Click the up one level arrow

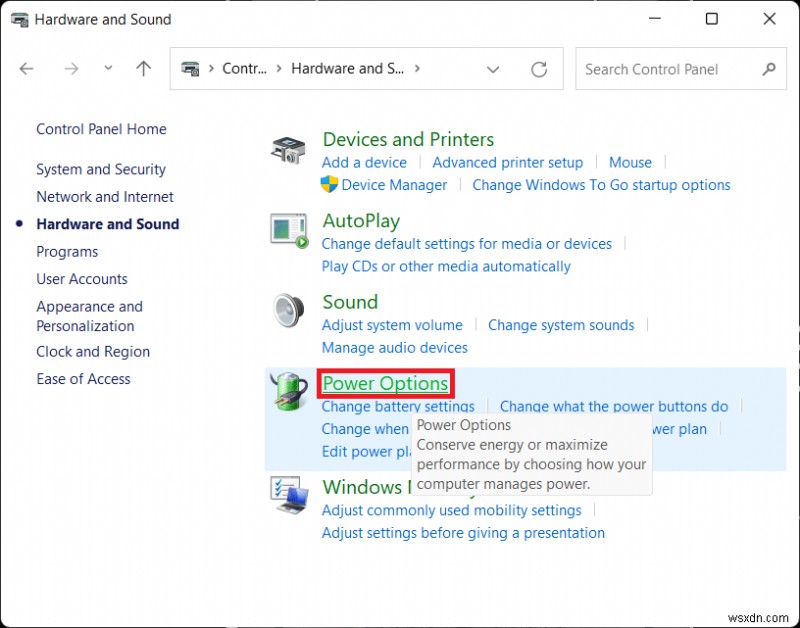pos(143,68)
